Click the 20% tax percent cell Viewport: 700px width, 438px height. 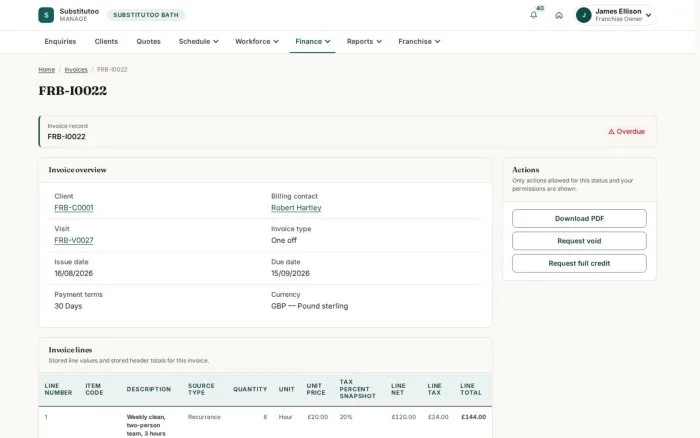click(x=346, y=417)
